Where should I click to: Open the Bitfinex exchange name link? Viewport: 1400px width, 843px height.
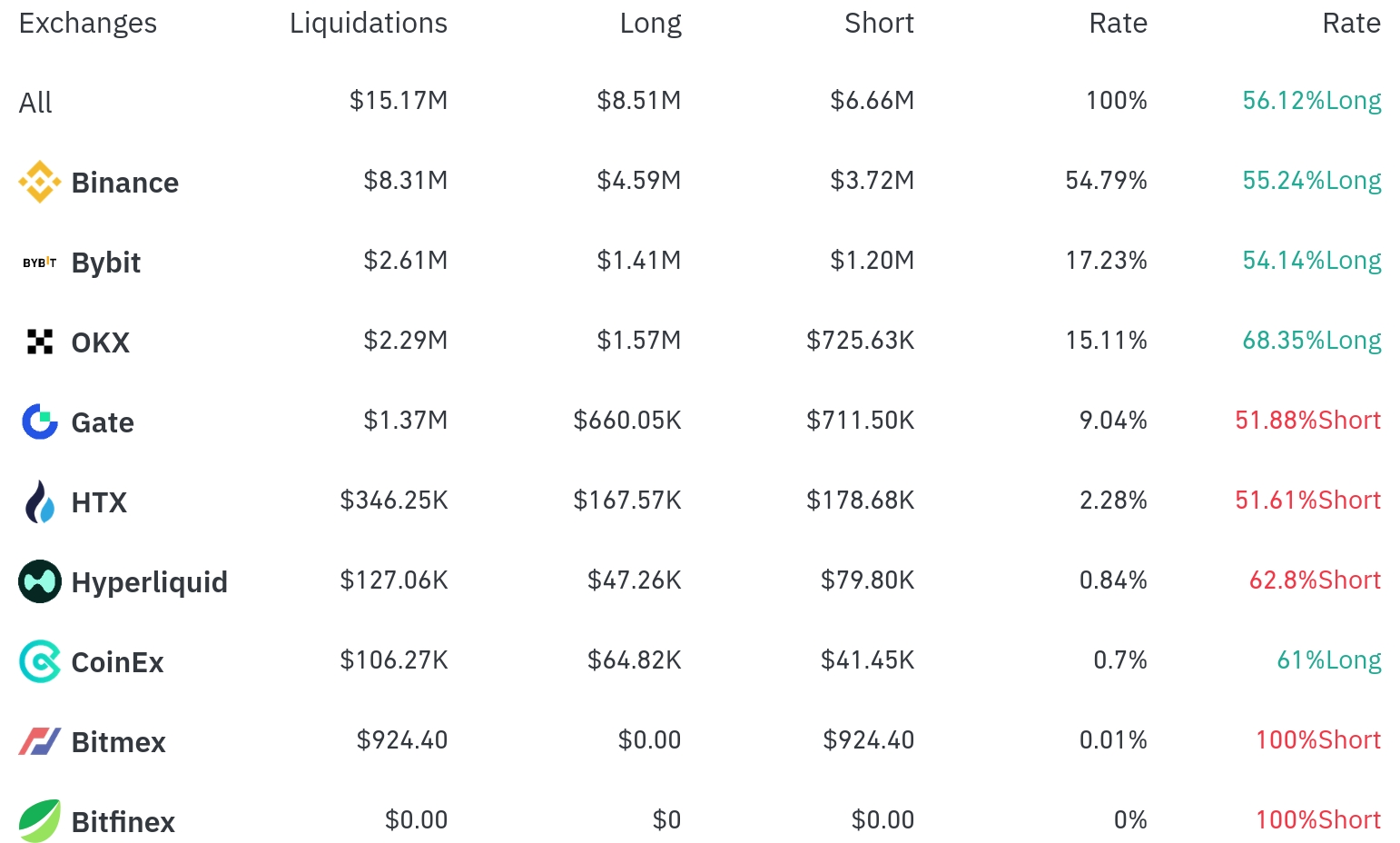click(x=123, y=822)
